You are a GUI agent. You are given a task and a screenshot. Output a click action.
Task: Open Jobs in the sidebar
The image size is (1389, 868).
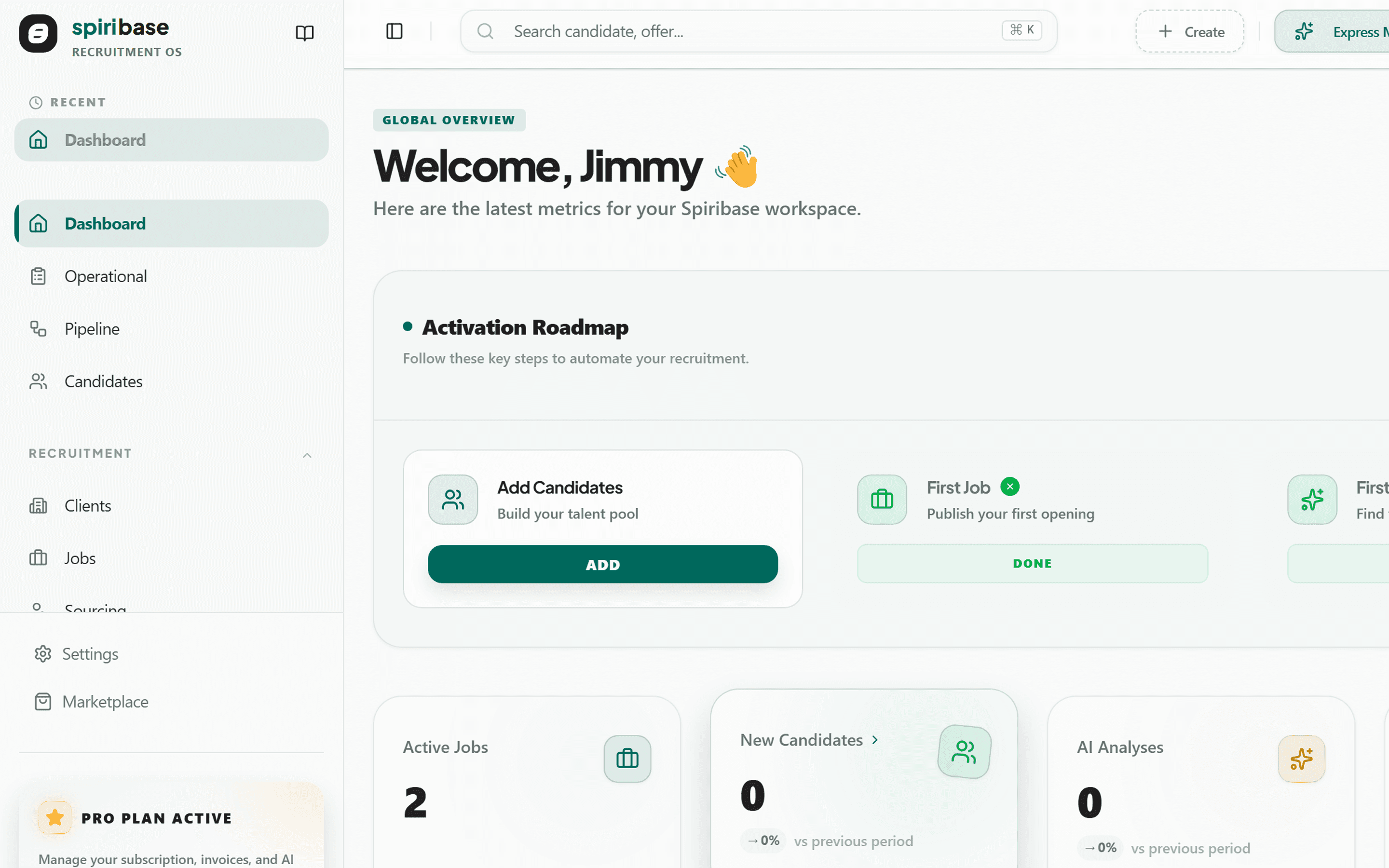(171, 558)
